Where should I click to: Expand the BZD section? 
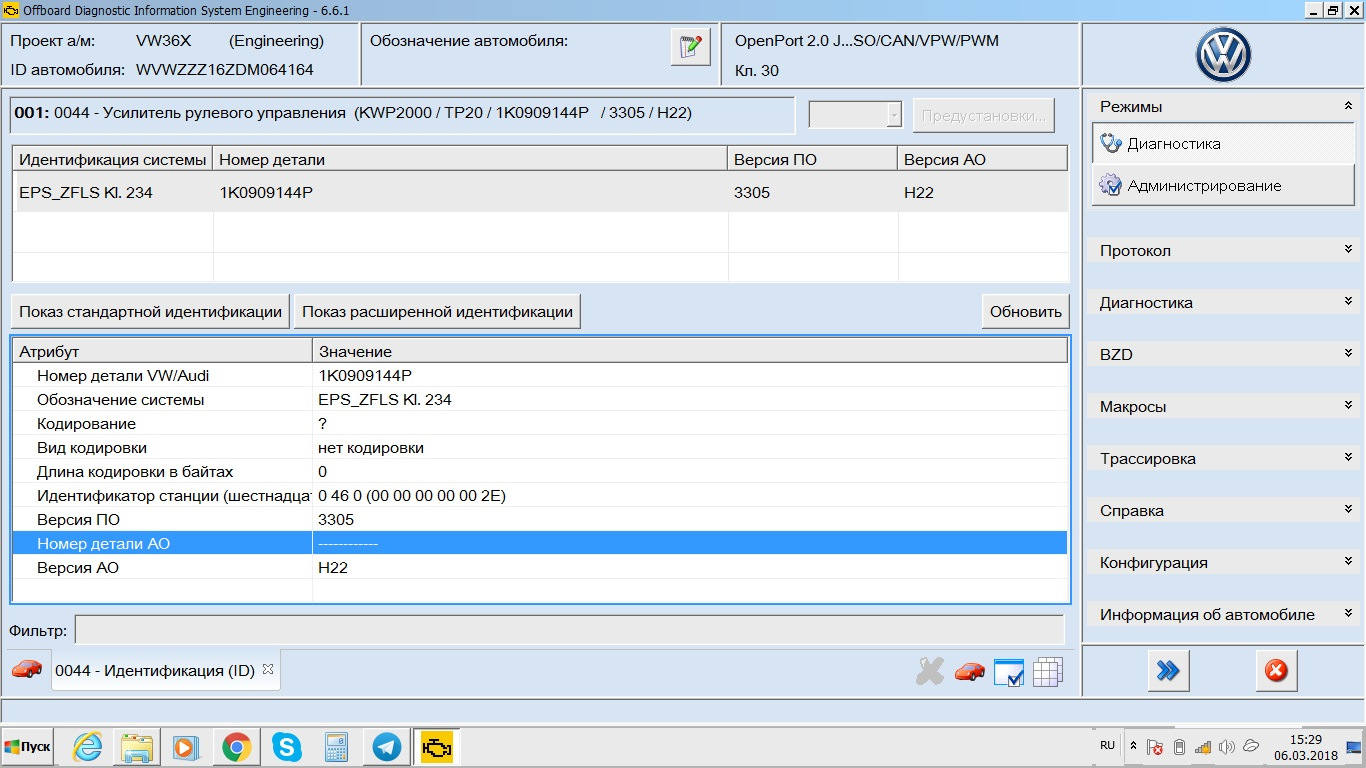click(1348, 354)
